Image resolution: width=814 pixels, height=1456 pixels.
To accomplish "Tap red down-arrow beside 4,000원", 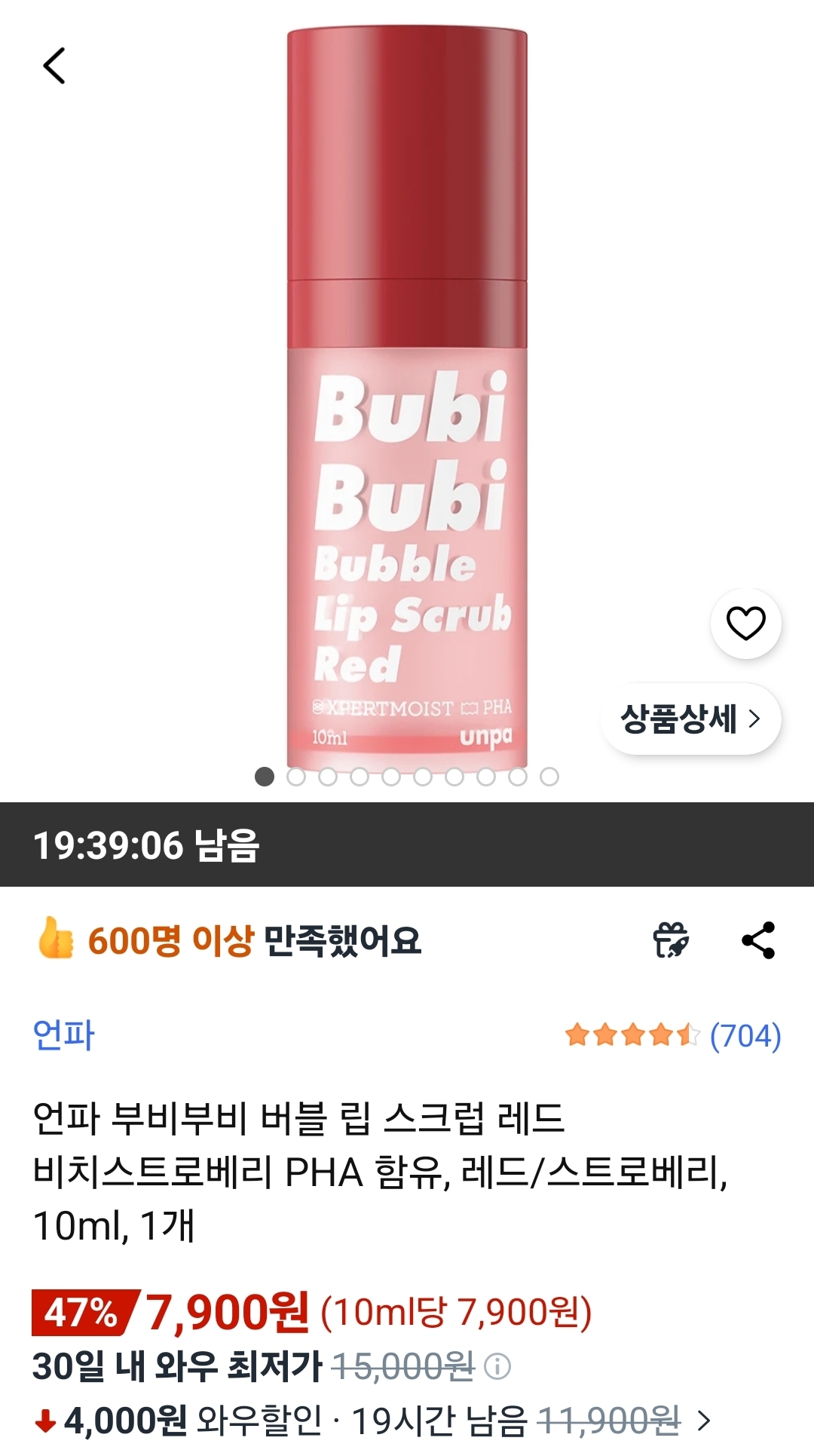I will tap(45, 1422).
